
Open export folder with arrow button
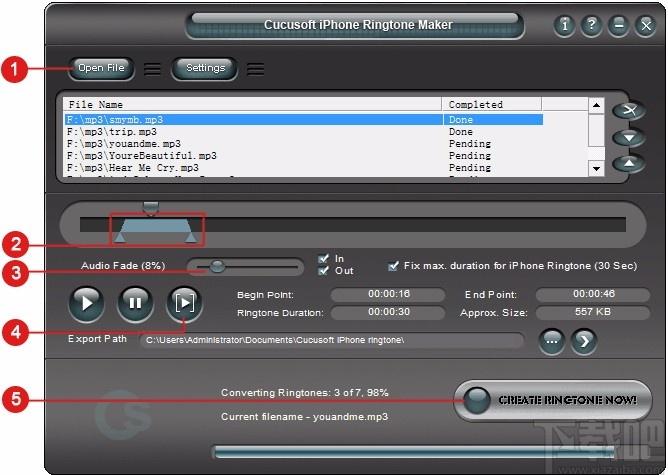click(x=584, y=340)
